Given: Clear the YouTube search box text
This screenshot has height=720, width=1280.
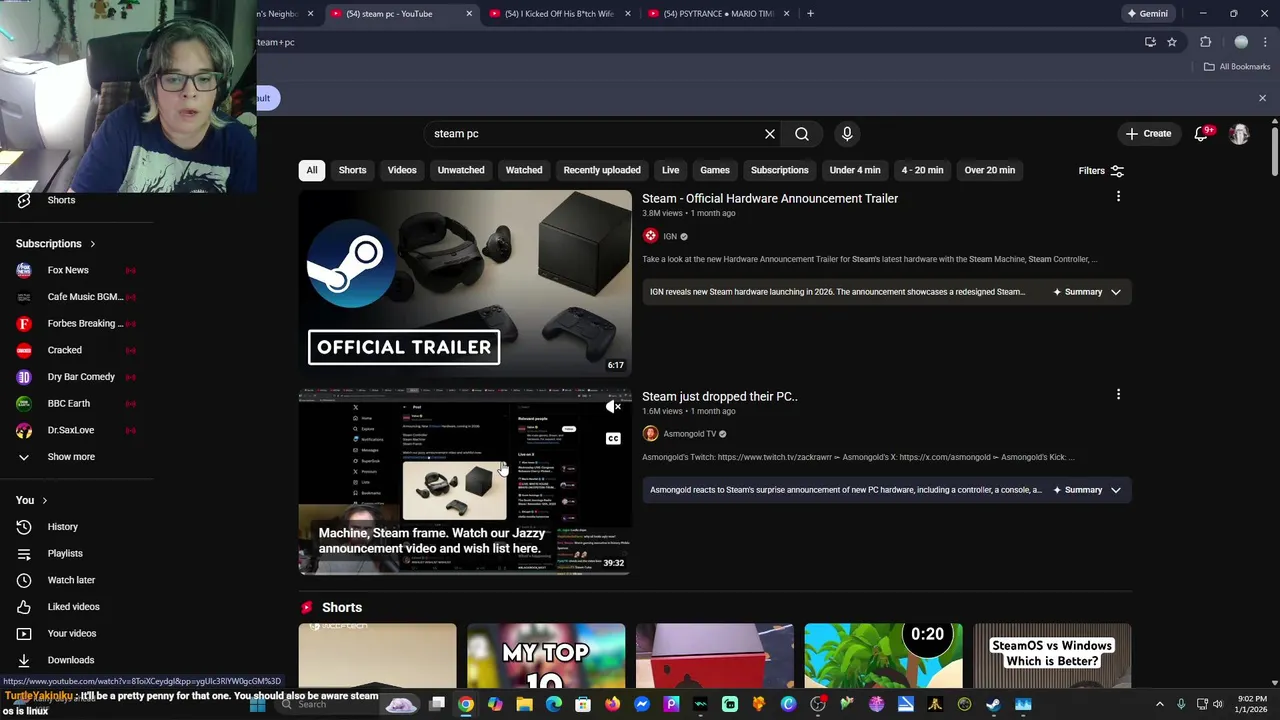Looking at the screenshot, I should click(x=770, y=134).
